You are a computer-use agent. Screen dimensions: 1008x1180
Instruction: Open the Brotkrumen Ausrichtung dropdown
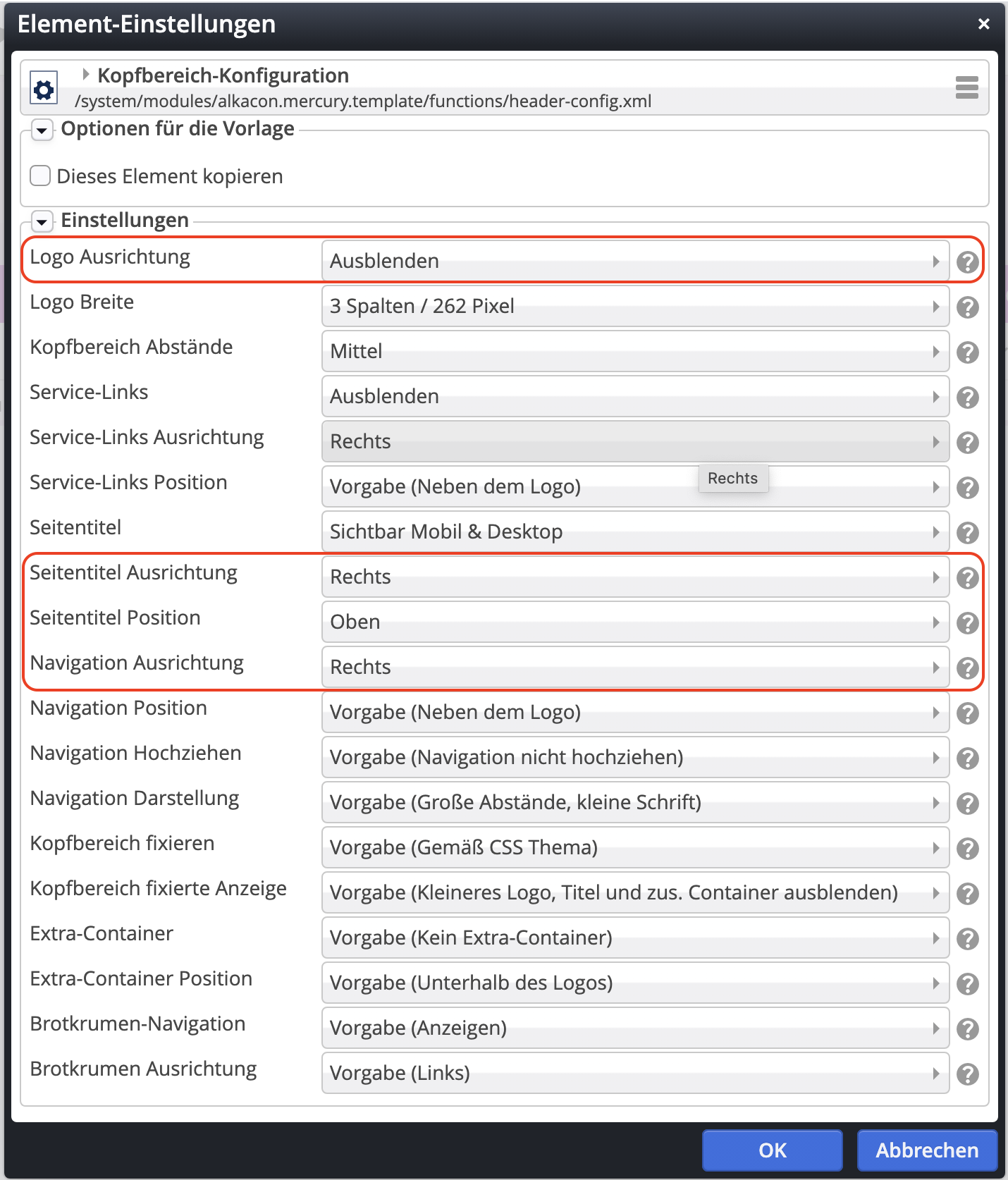tap(635, 1073)
